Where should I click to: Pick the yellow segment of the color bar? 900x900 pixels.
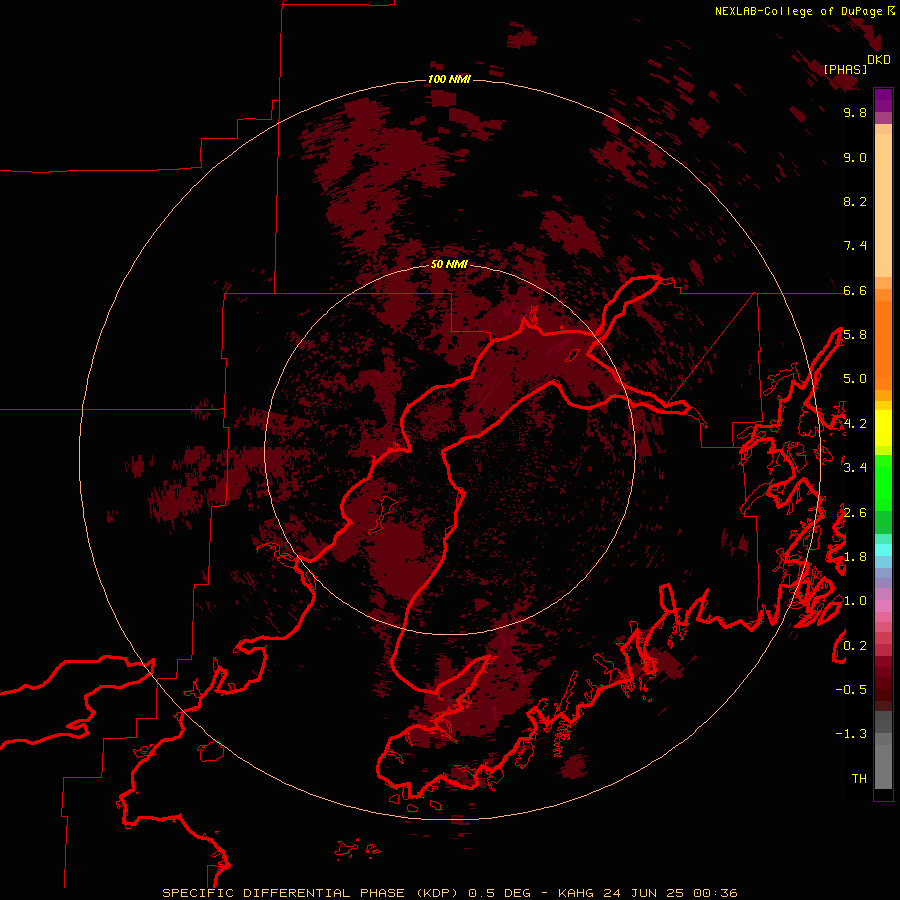(883, 428)
